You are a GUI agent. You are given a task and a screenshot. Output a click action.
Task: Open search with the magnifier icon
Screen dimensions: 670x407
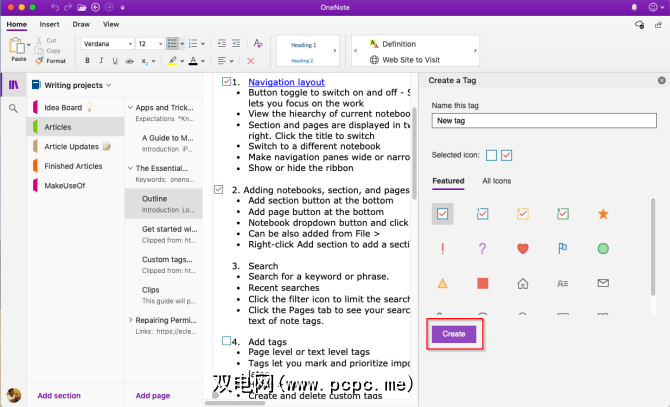[x=13, y=108]
